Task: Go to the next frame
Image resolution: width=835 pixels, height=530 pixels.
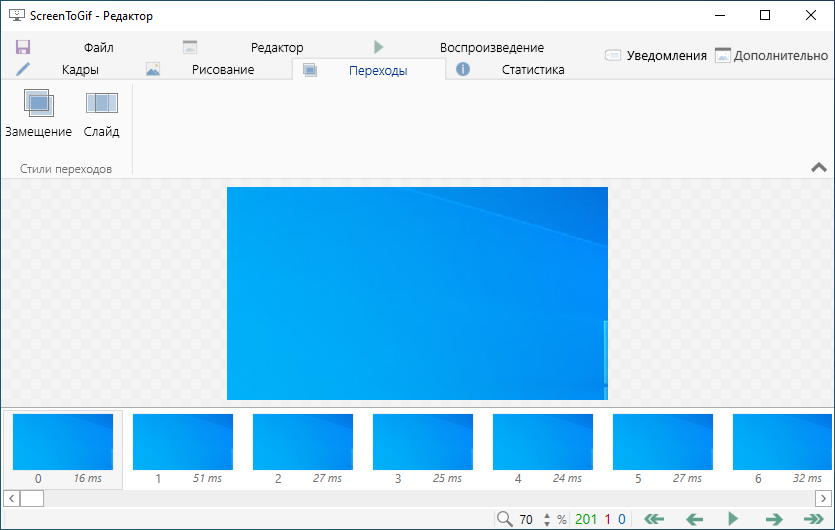Action: pos(774,519)
